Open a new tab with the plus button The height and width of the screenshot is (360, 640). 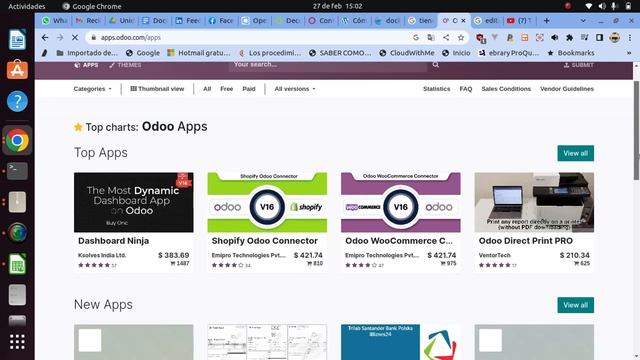[x=547, y=20]
